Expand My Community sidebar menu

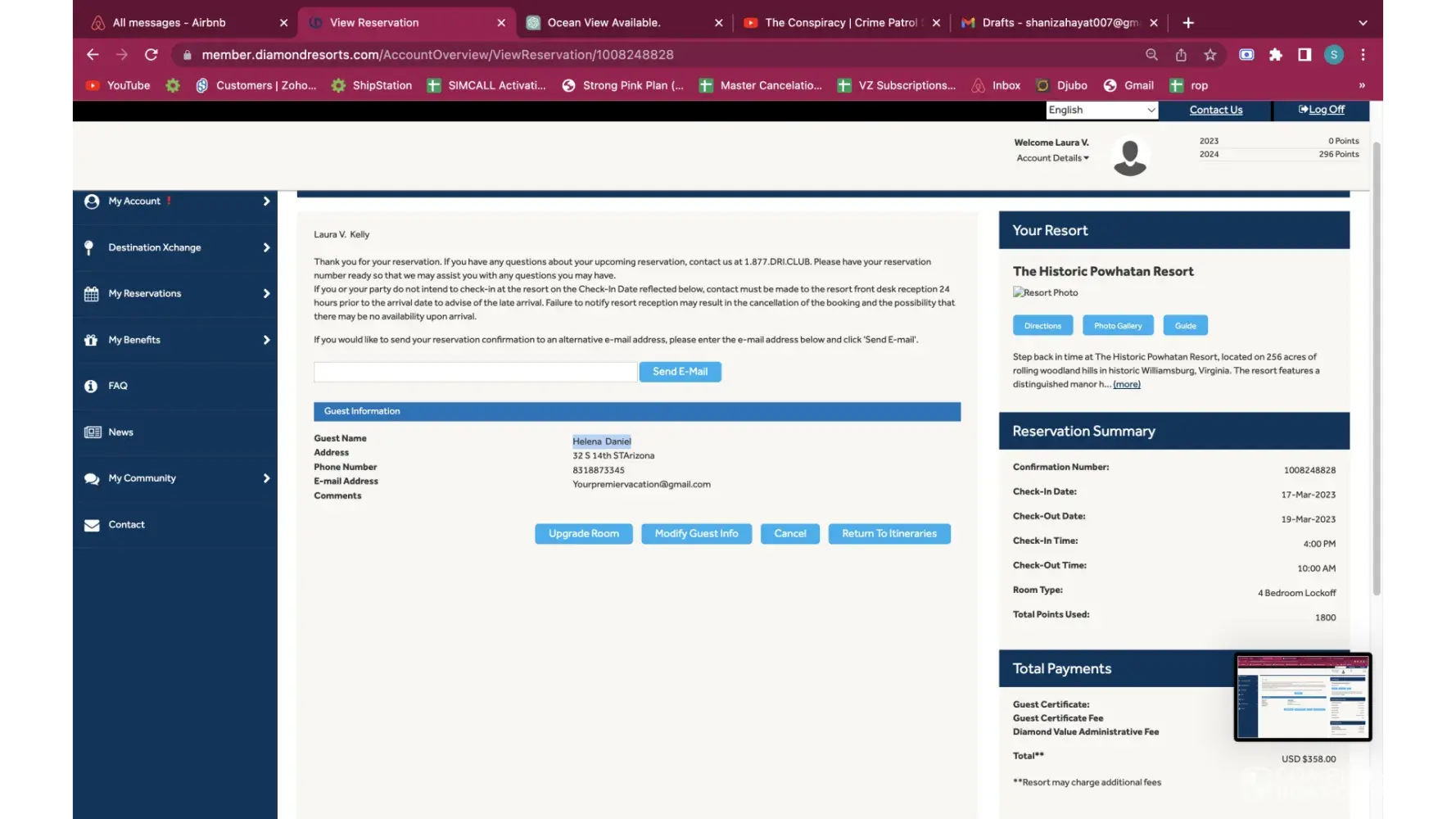tap(175, 478)
